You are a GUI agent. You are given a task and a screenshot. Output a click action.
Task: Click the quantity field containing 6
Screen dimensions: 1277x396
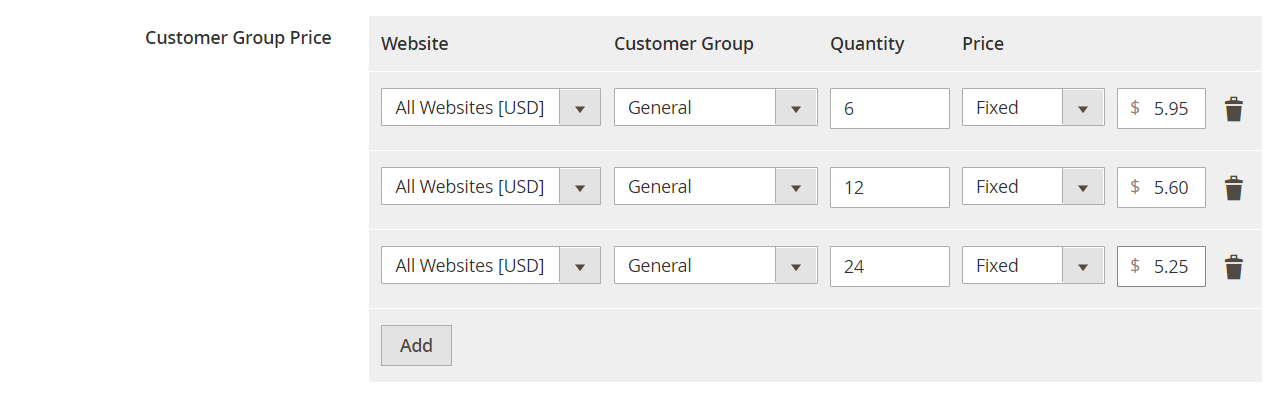(x=890, y=108)
